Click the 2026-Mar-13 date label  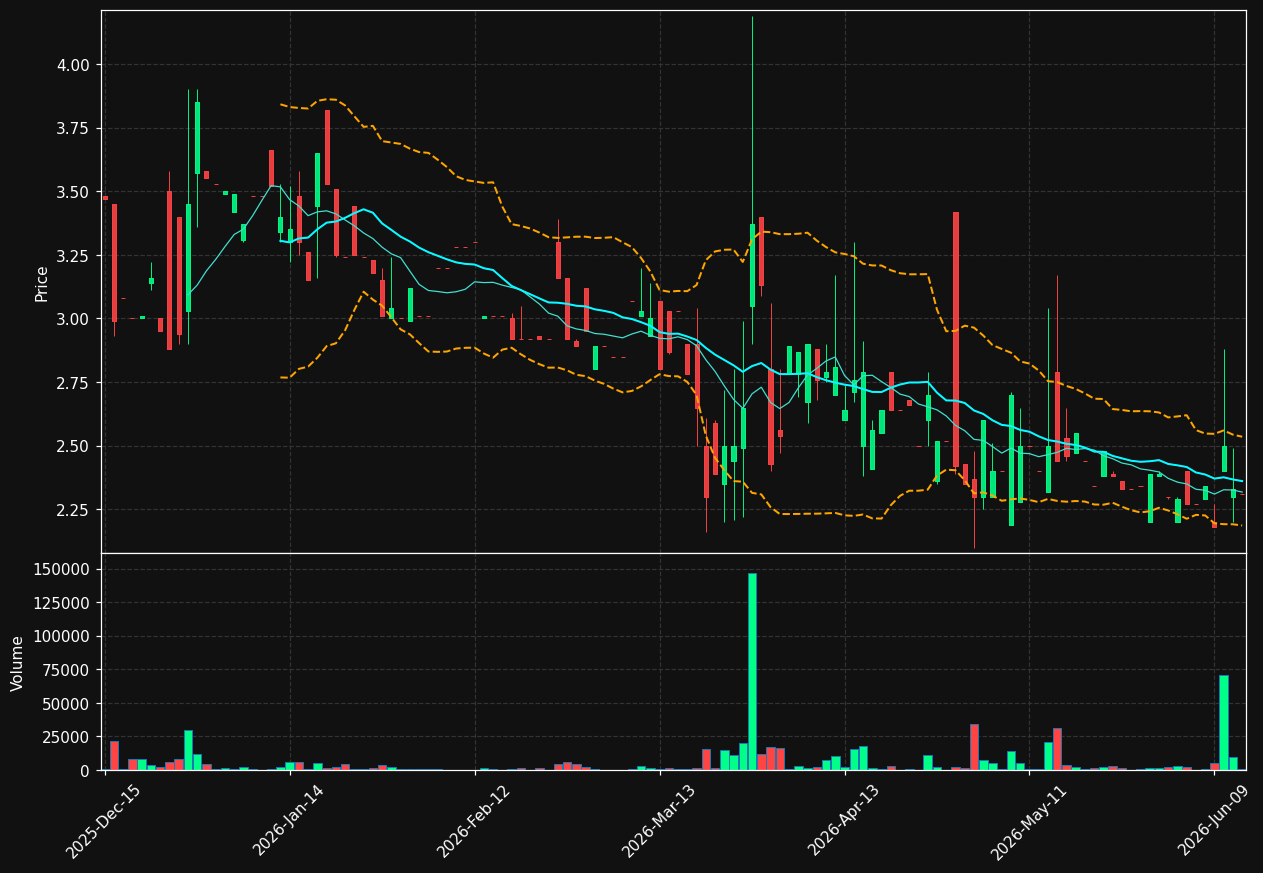click(x=658, y=821)
